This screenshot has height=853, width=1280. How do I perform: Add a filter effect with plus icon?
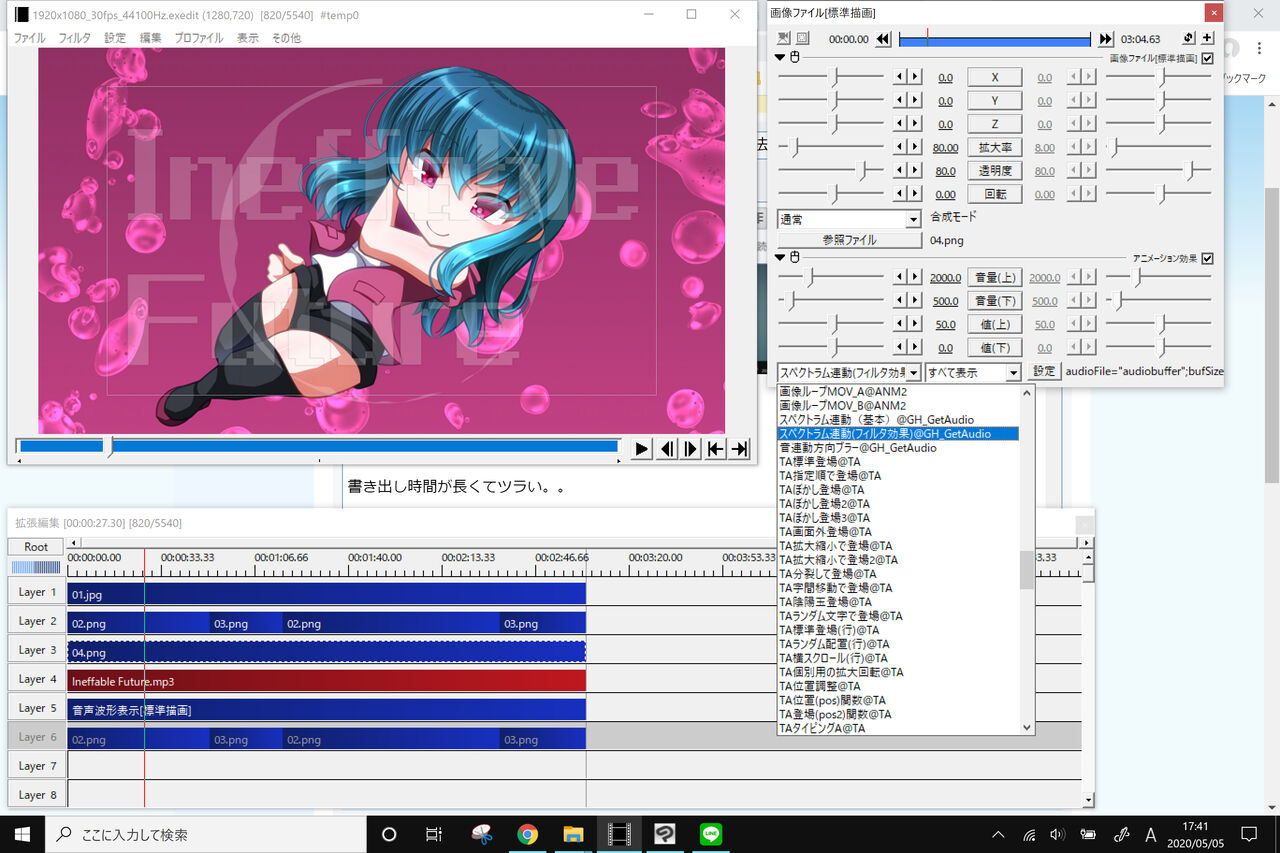[x=1207, y=38]
